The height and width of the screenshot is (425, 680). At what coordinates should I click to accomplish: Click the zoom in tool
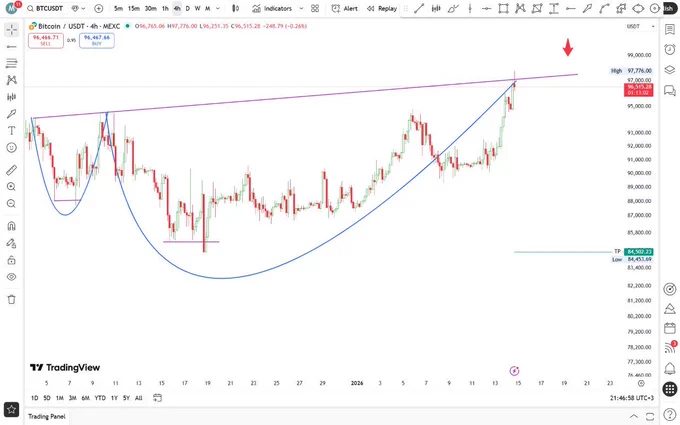click(x=12, y=186)
